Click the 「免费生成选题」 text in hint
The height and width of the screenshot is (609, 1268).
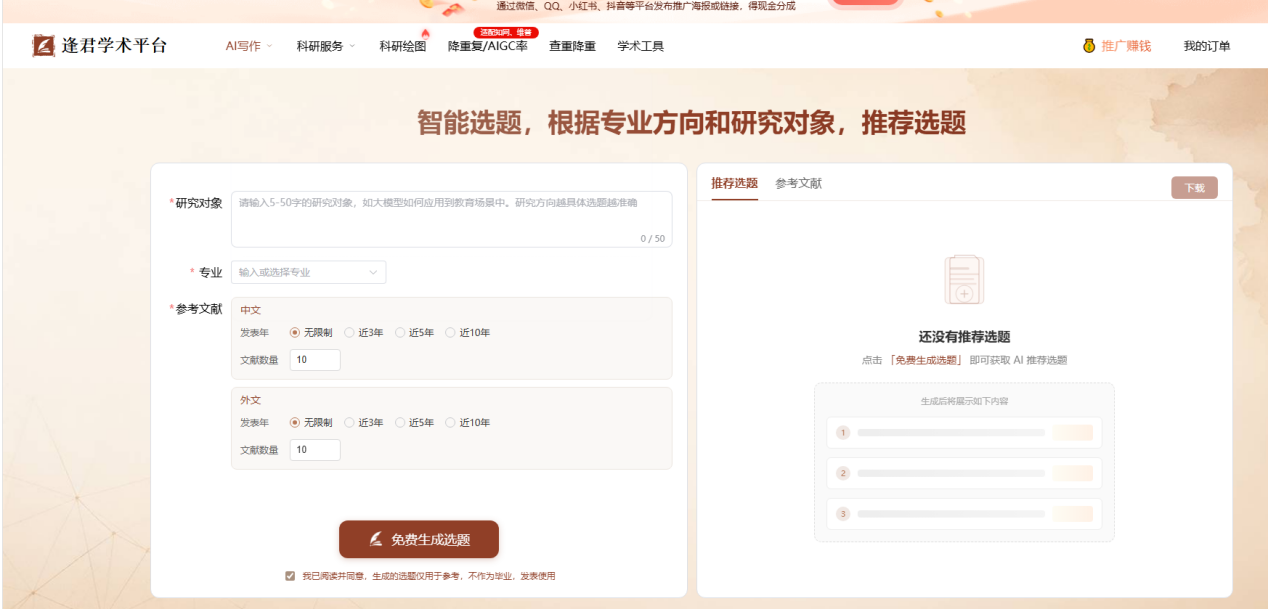coord(926,360)
